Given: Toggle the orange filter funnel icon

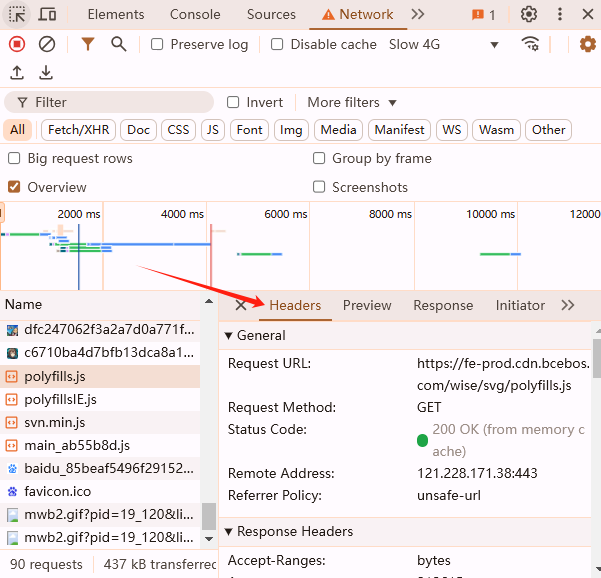Looking at the screenshot, I should pos(88,44).
